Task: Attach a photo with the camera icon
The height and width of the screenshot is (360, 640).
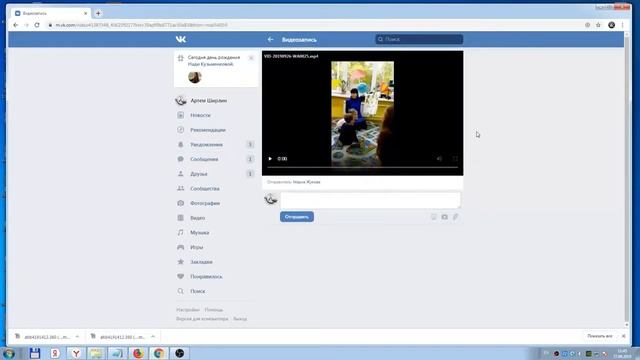Action: click(x=444, y=217)
